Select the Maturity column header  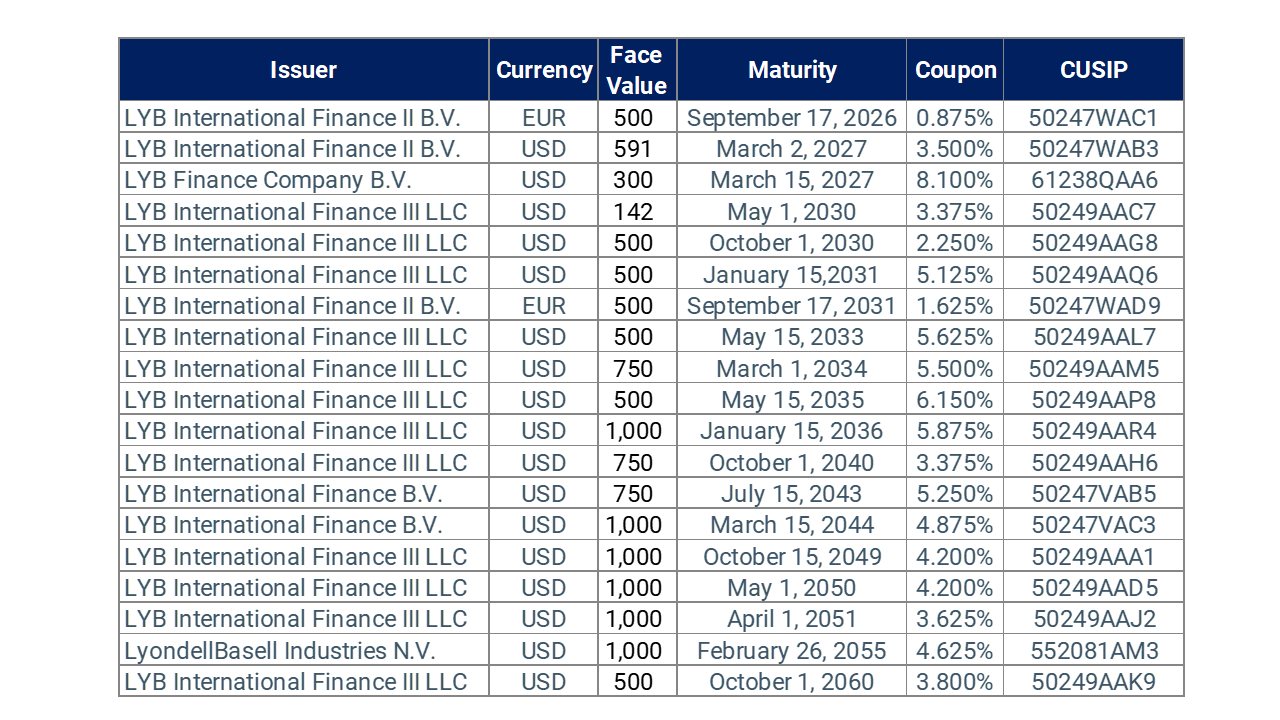point(792,70)
